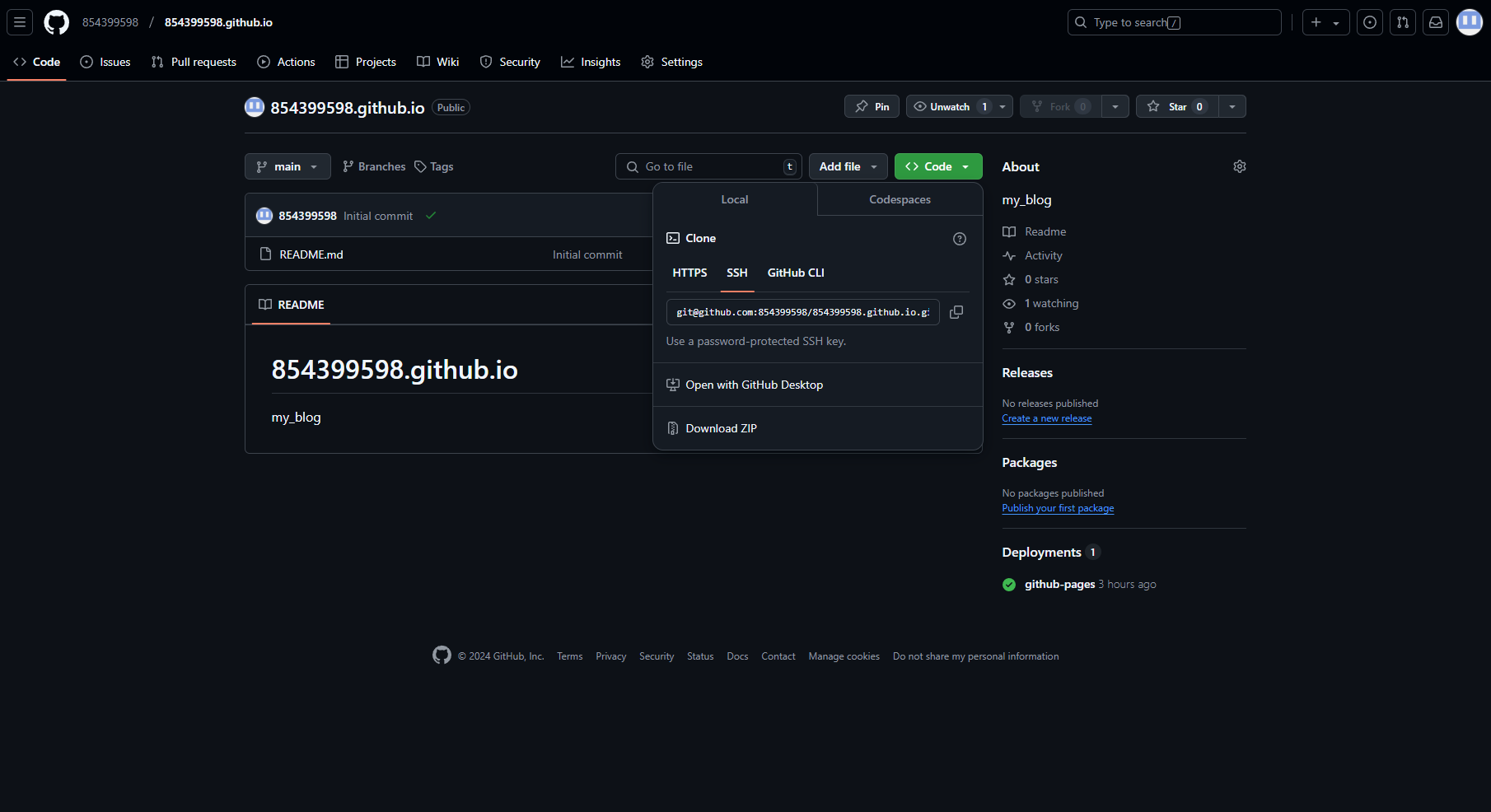Screen dimensions: 1491x812
Task: Open the issues icon in top header
Action: 1370,22
